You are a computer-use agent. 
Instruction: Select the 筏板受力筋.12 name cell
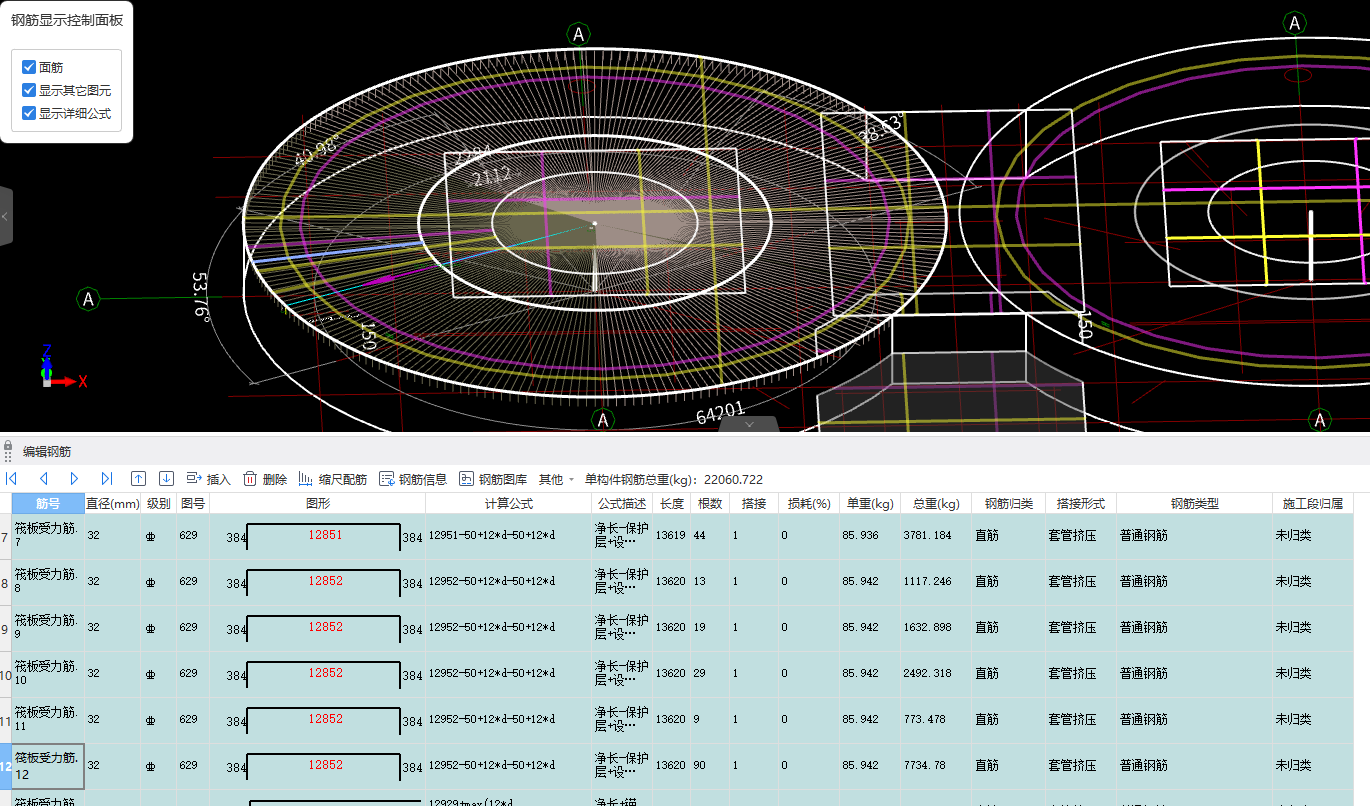click(48, 766)
